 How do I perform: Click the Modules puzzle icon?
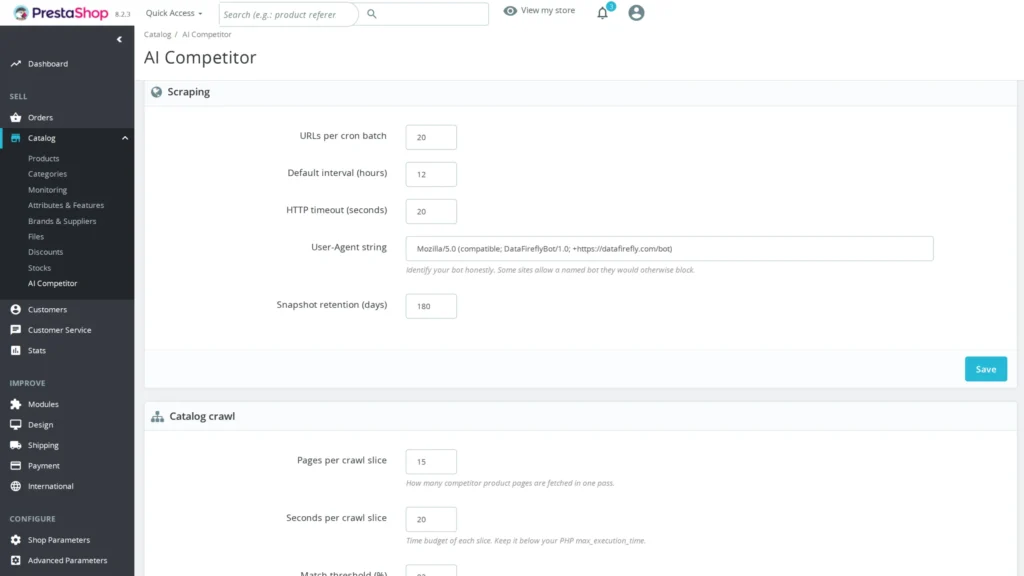point(16,404)
